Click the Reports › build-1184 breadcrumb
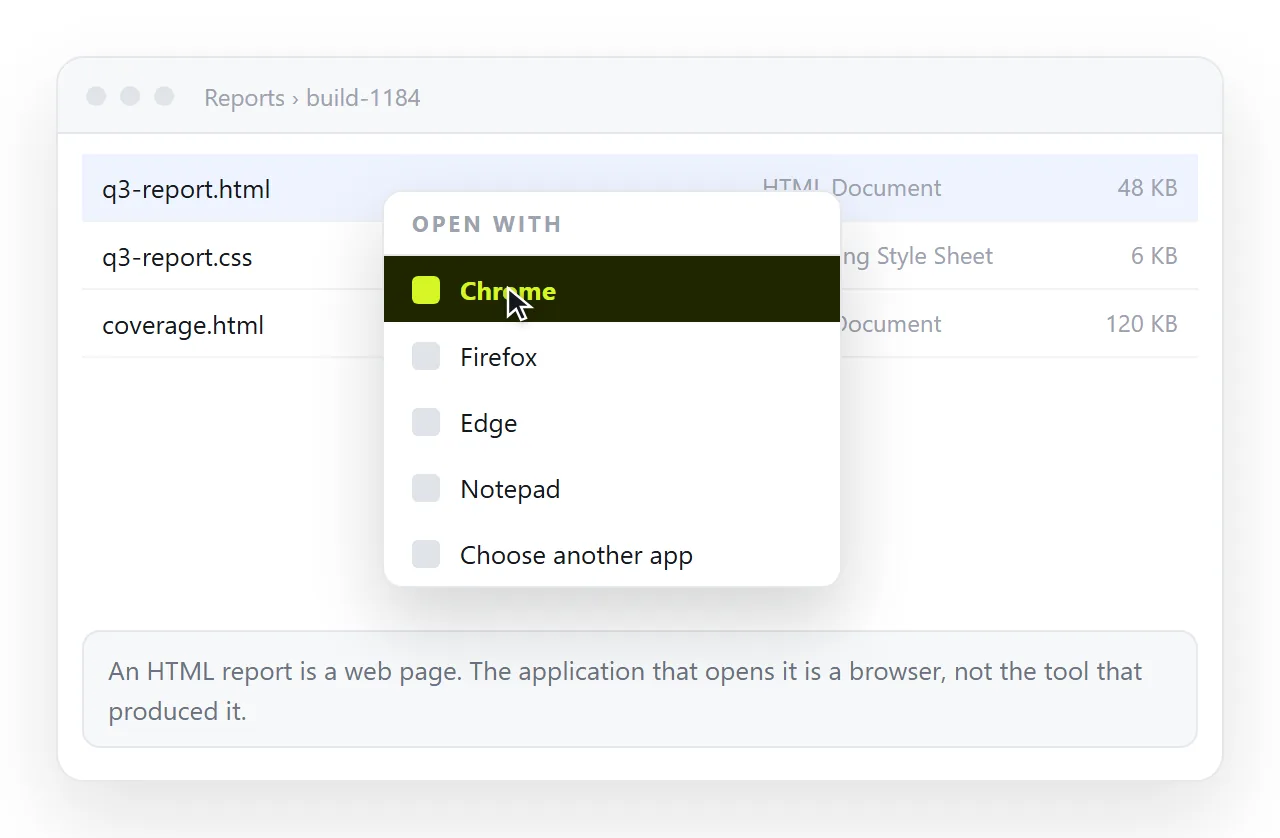 tap(312, 97)
